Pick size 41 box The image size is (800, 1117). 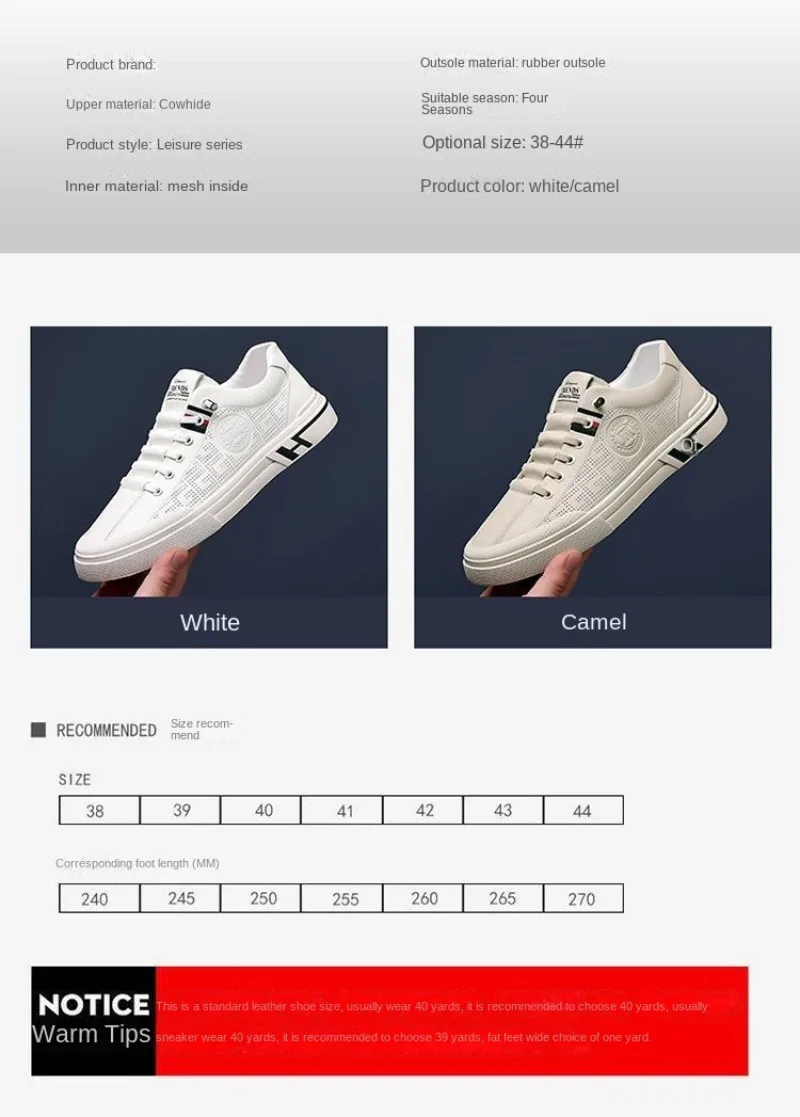pos(342,810)
